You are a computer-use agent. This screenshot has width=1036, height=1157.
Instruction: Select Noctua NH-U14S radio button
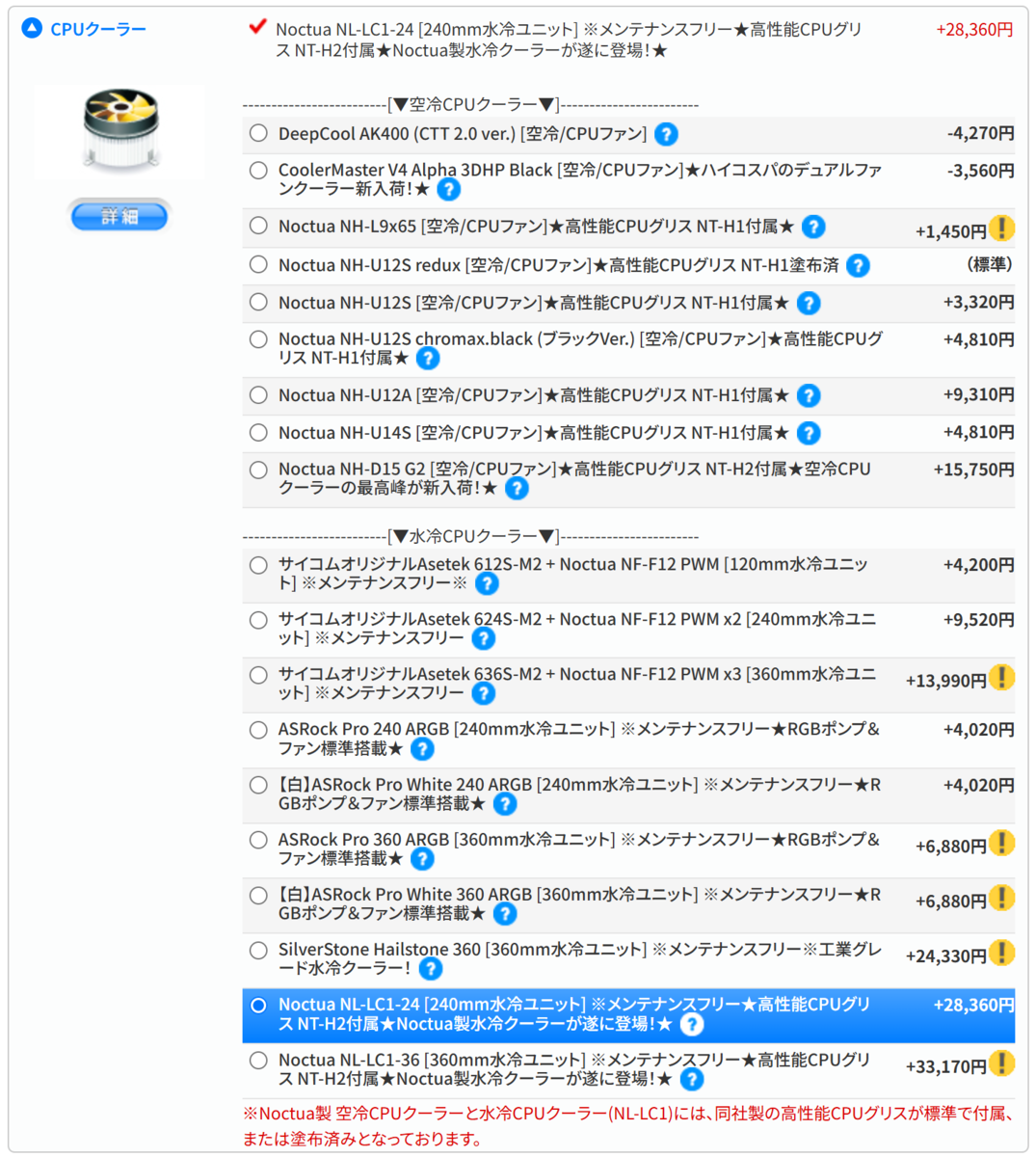pyautogui.click(x=258, y=432)
